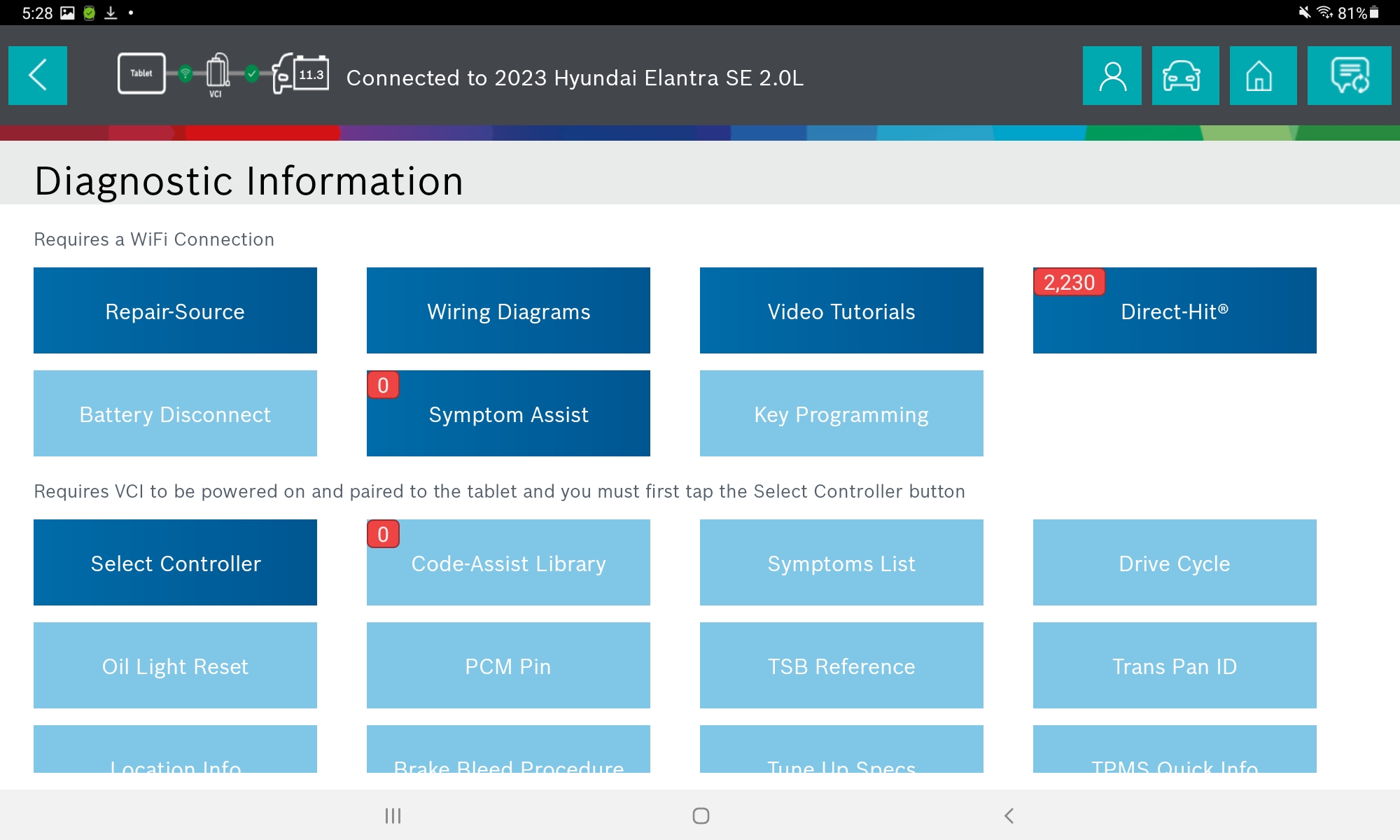Open Oil Light Reset
This screenshot has width=1400, height=840.
point(175,666)
